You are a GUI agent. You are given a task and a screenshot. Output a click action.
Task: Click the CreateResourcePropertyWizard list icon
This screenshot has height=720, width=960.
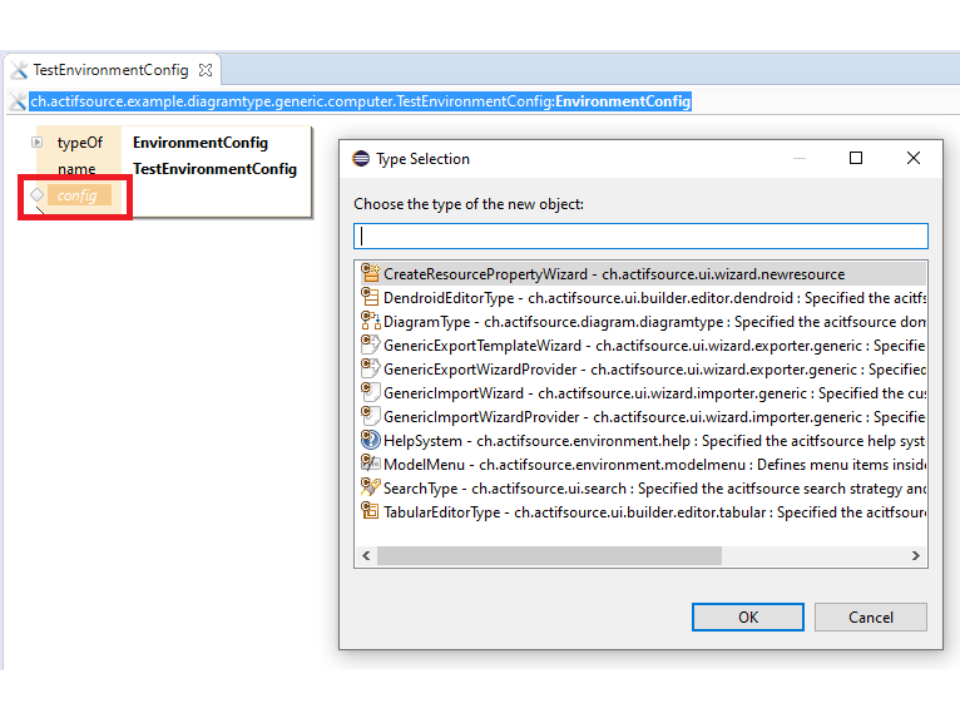coord(370,273)
